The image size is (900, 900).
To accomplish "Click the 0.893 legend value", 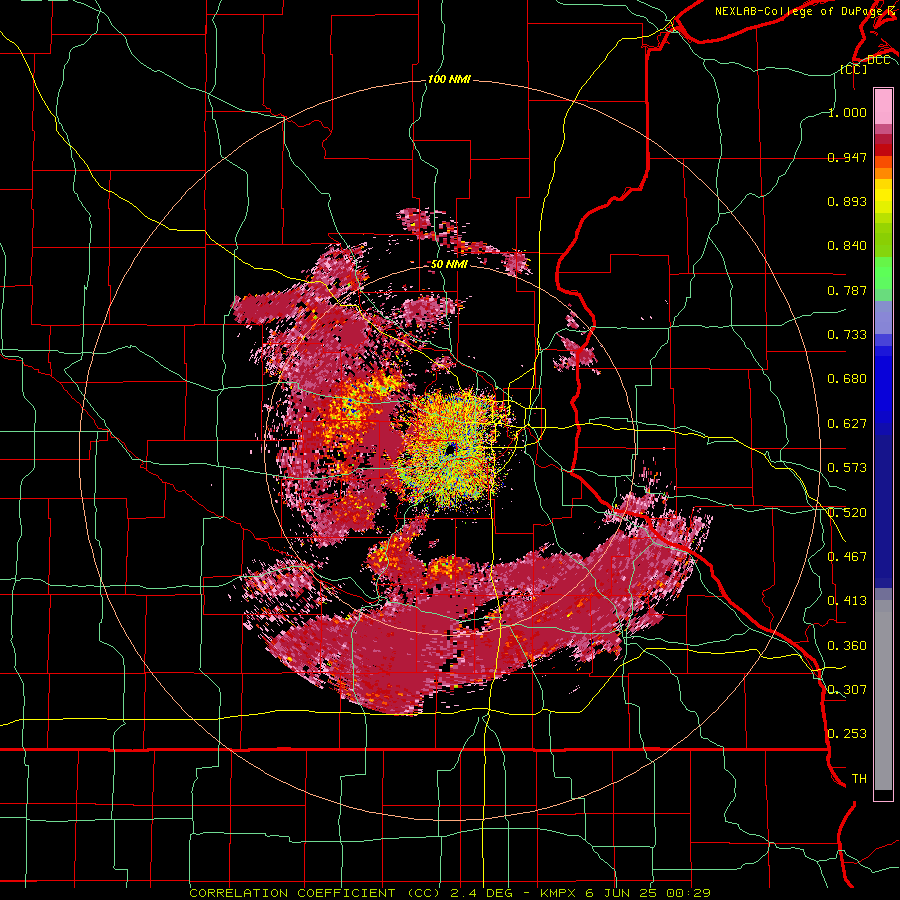I will click(847, 201).
